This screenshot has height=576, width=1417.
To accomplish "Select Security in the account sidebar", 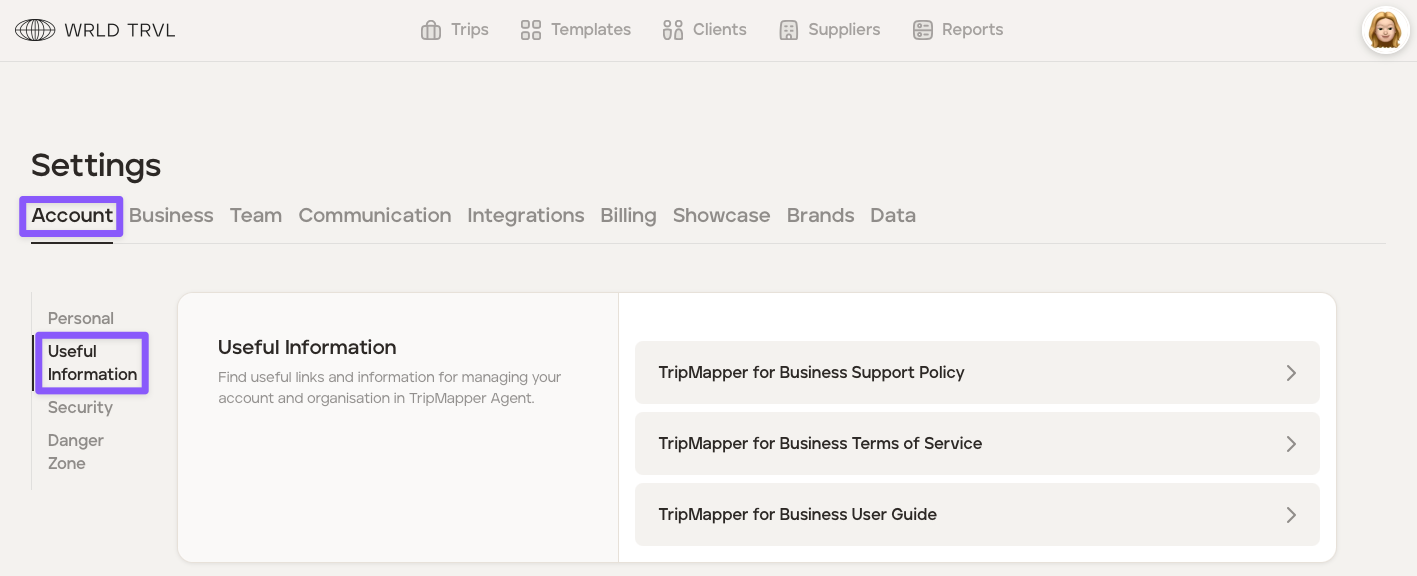I will pyautogui.click(x=80, y=407).
